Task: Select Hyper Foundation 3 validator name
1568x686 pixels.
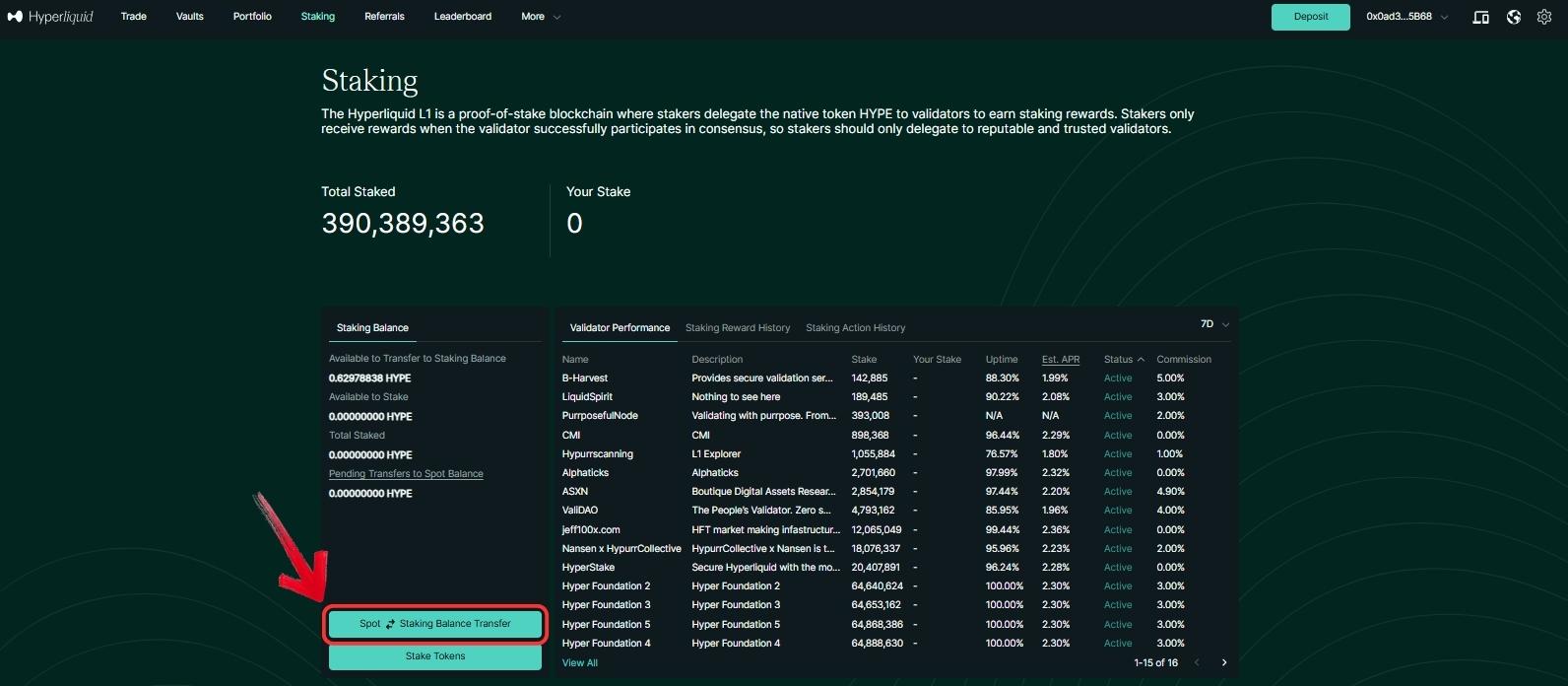Action: [x=606, y=605]
